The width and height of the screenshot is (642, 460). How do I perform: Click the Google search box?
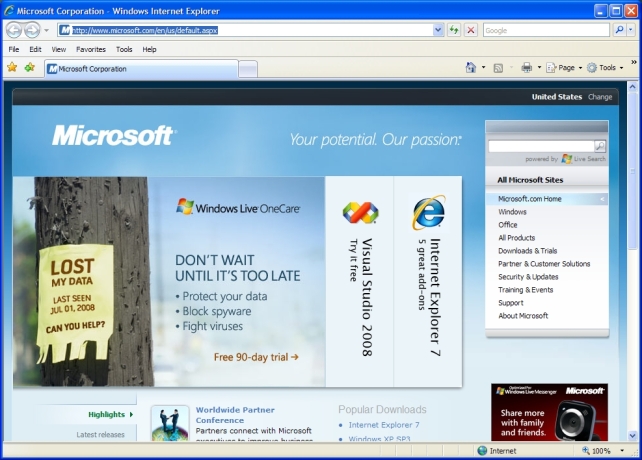(546, 30)
